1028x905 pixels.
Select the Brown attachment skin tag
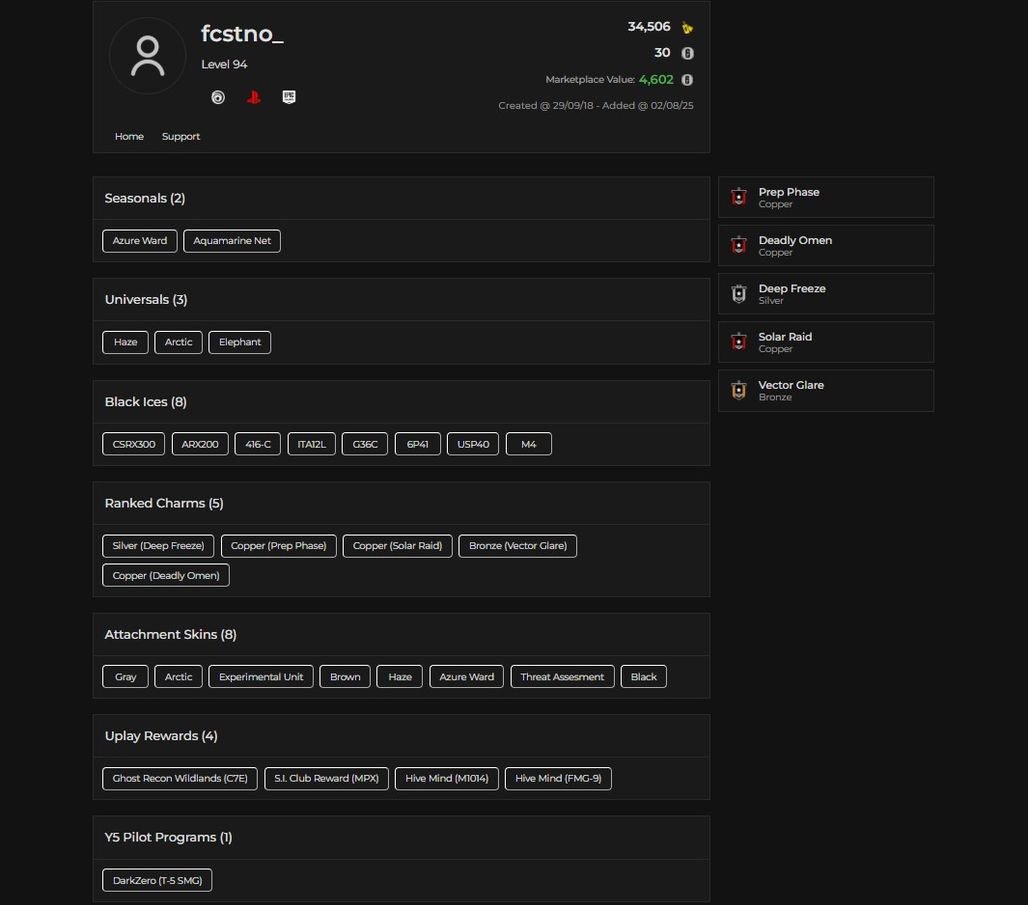pos(345,677)
